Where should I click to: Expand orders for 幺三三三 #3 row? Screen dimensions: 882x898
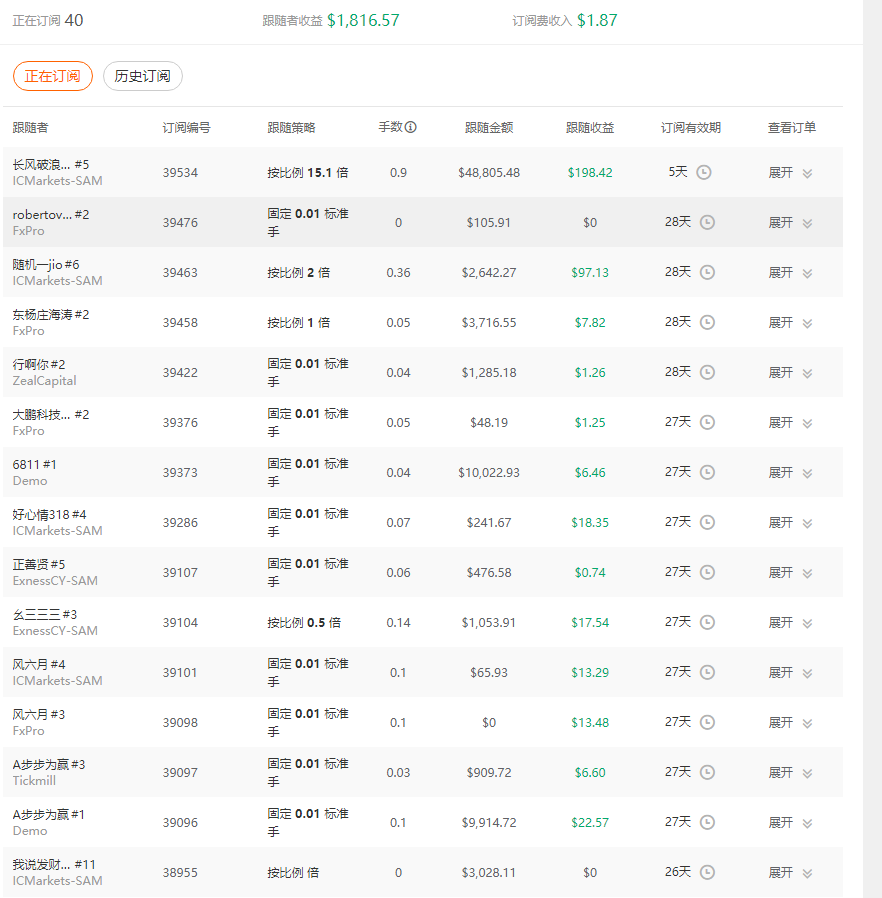[790, 623]
